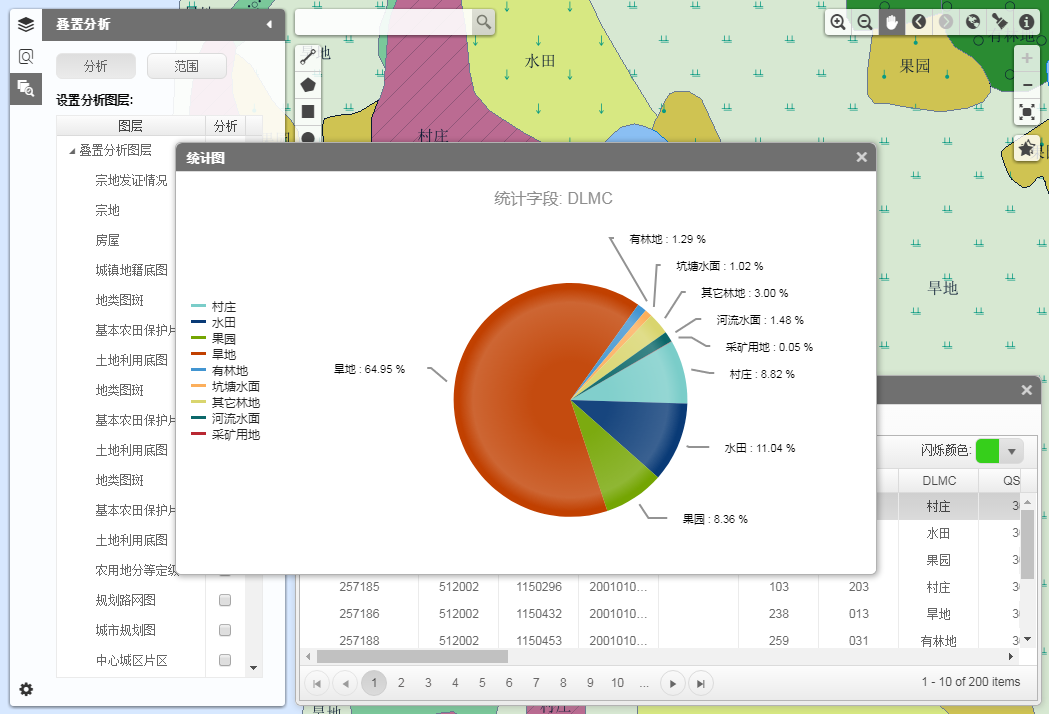Screen dimensions: 1049x714
Task: Go to next map view
Action: 946,22
